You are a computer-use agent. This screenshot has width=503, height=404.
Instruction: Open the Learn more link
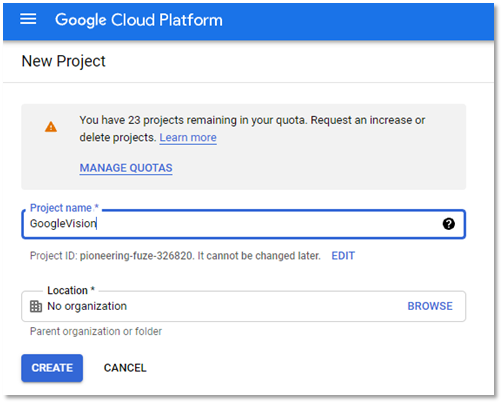(x=188, y=137)
